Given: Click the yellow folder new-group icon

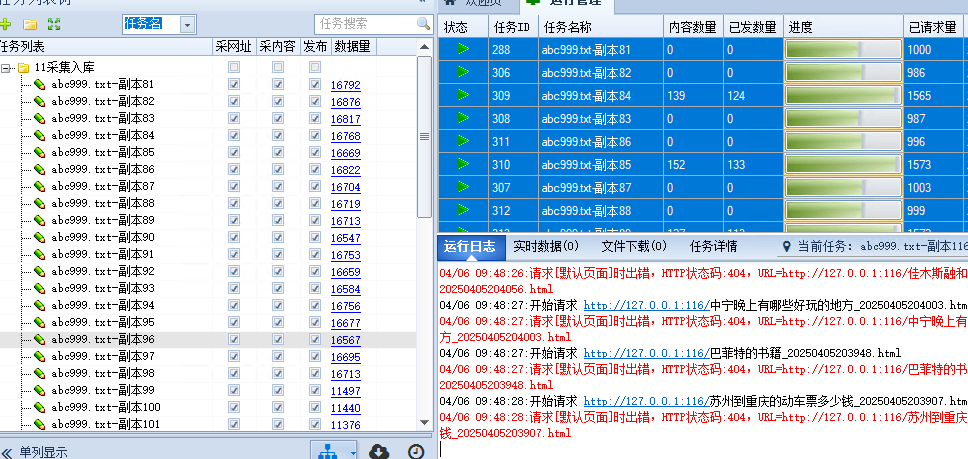Looking at the screenshot, I should click(x=30, y=25).
